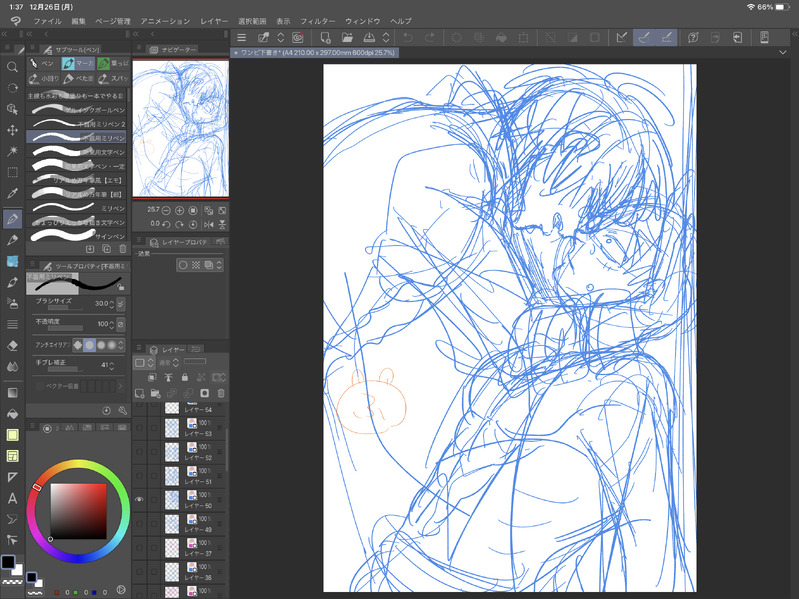Select the Operation object tool
Screen dimensions: 799x599
[12, 109]
